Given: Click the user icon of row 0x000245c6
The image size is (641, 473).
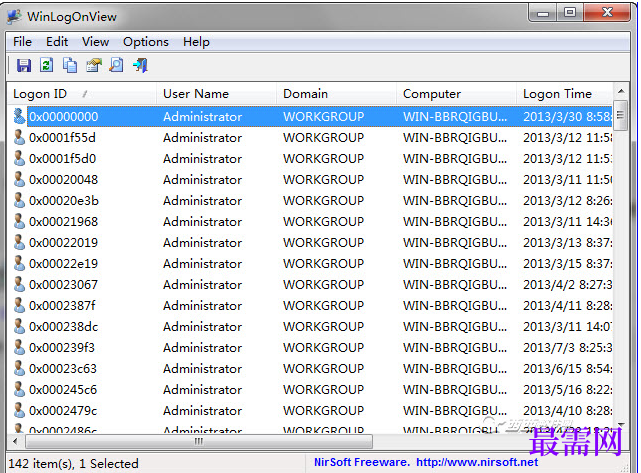Looking at the screenshot, I should [19, 389].
